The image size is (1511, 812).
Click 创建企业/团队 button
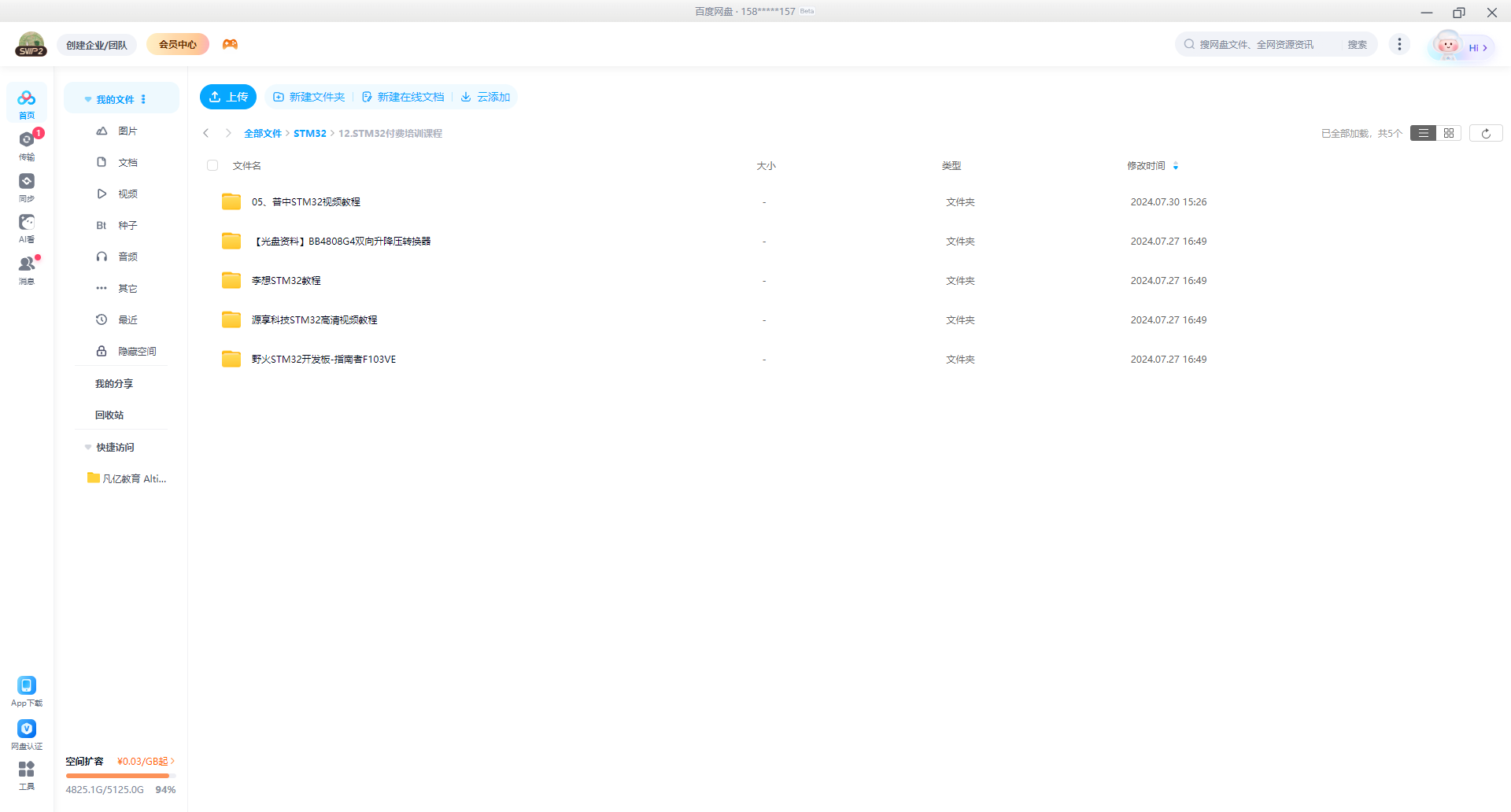click(97, 45)
